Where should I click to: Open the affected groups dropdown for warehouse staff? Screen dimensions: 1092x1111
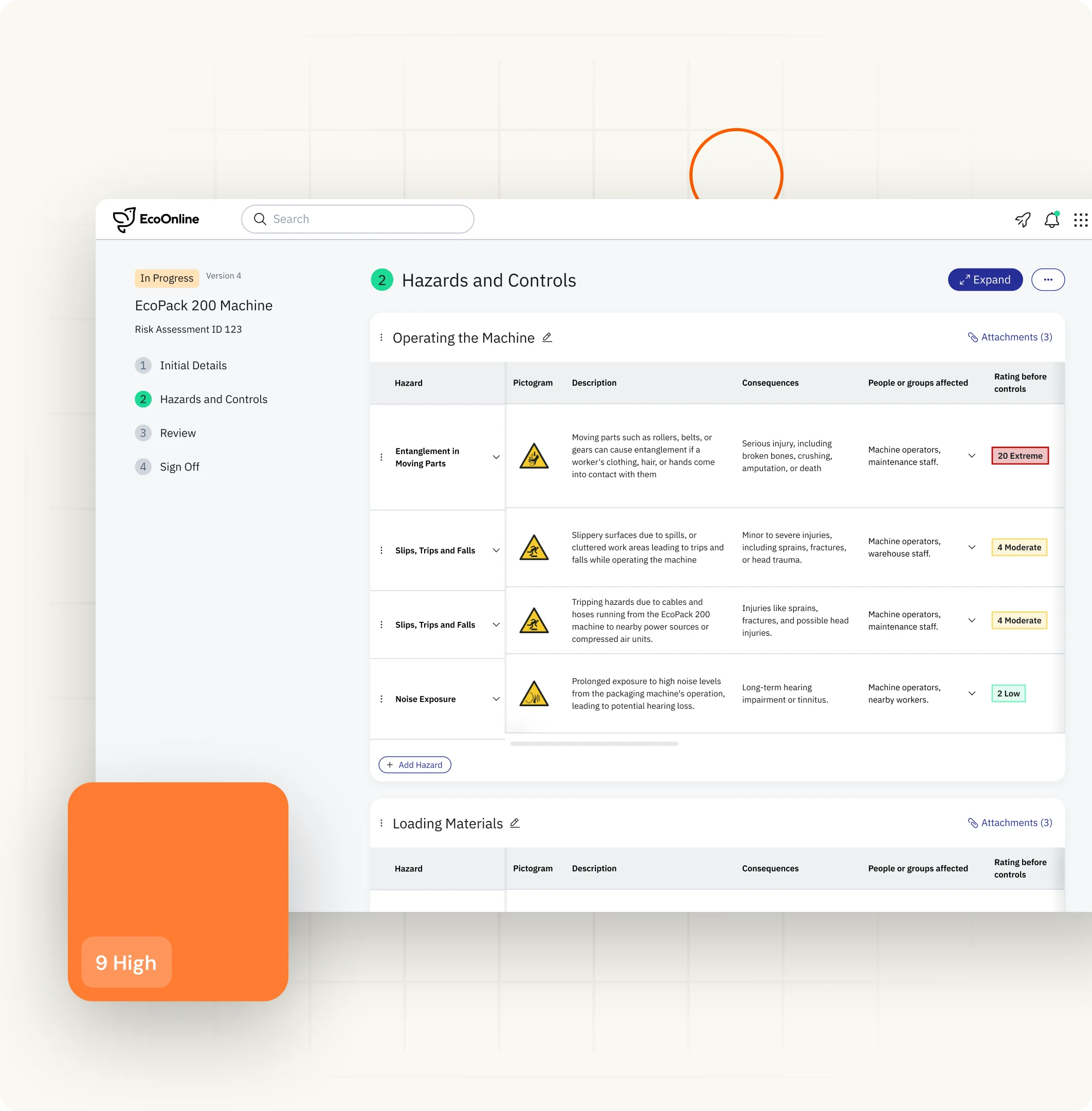coord(972,547)
